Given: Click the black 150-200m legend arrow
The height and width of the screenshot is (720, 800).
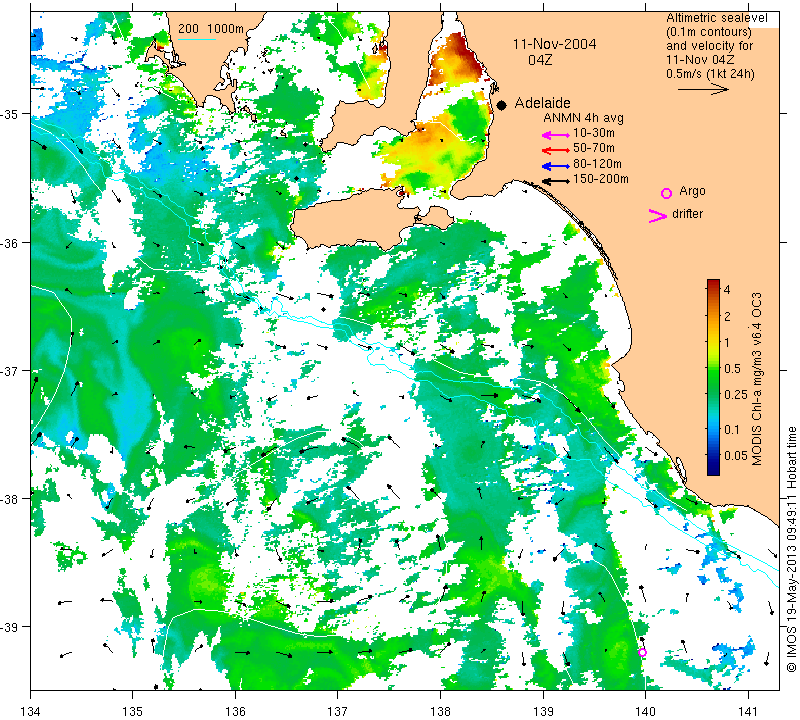Looking at the screenshot, I should click(556, 181).
